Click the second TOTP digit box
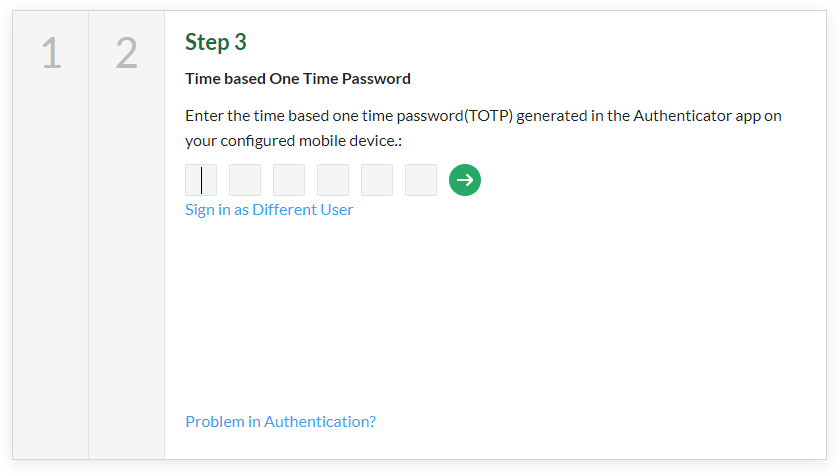840x475 pixels. [245, 180]
